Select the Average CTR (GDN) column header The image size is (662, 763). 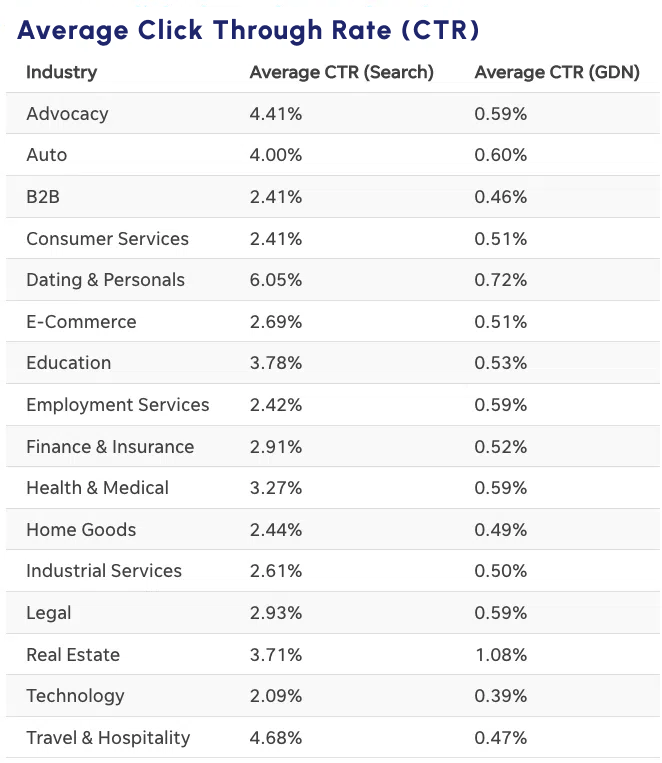(x=556, y=72)
